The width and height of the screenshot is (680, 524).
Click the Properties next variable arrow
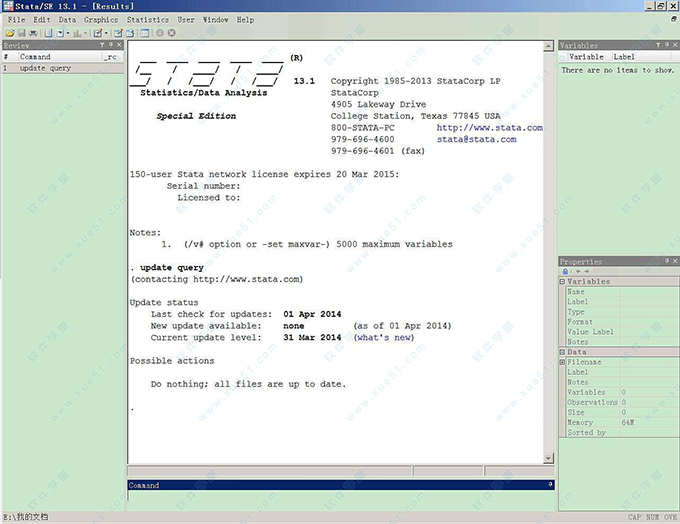586,272
